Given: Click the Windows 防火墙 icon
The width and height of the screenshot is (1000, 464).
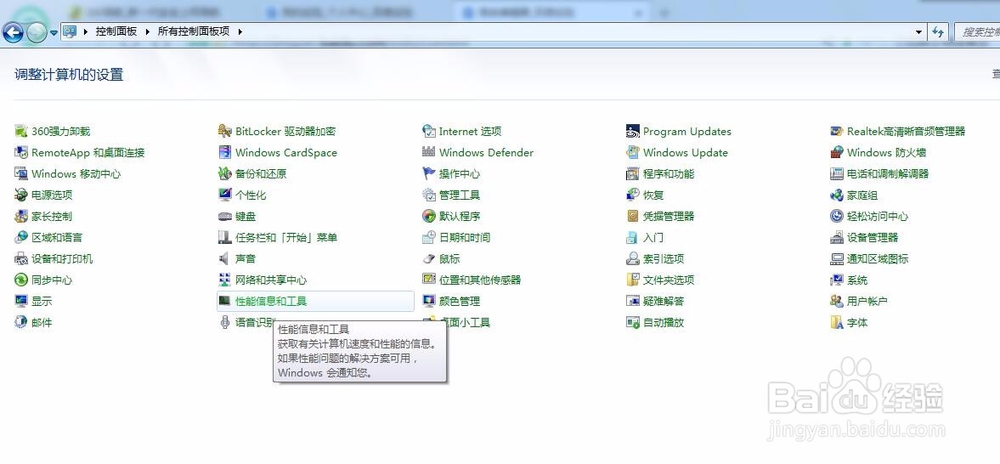Looking at the screenshot, I should coord(837,152).
